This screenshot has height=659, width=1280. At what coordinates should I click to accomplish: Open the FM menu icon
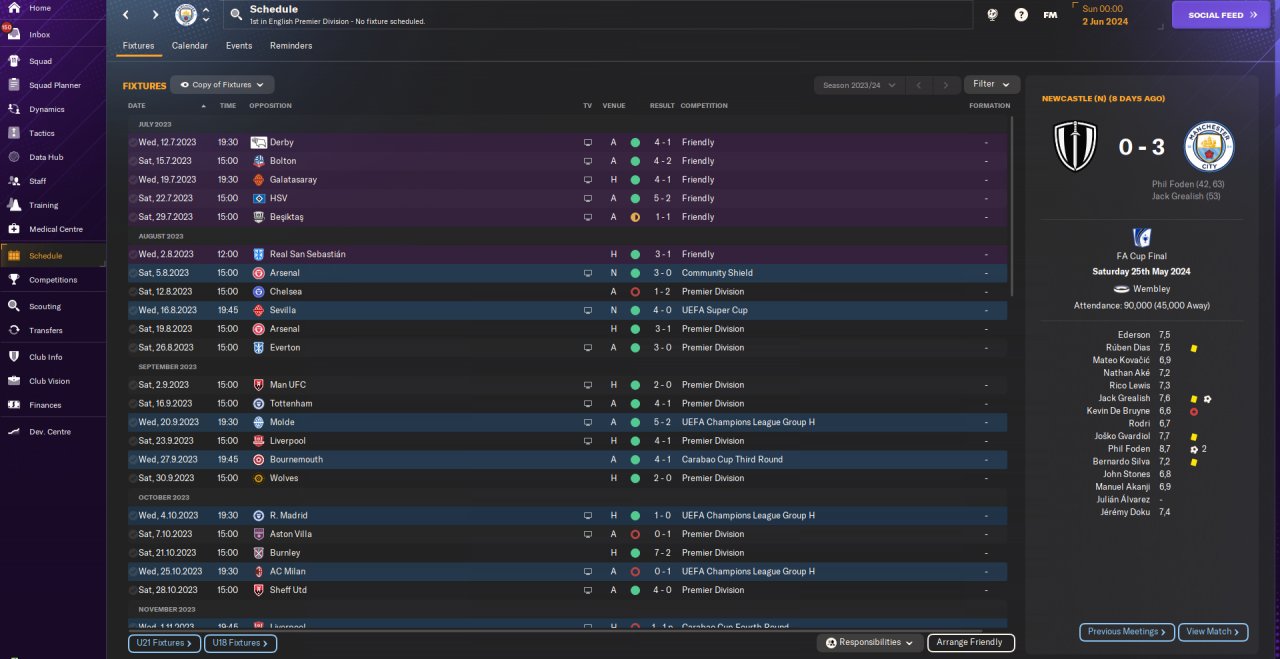(x=1050, y=15)
